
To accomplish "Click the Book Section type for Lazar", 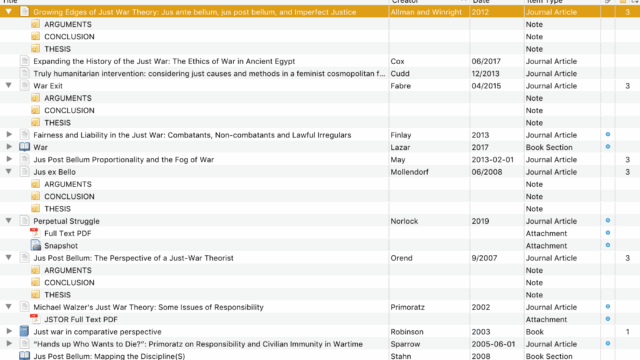I will pos(549,147).
